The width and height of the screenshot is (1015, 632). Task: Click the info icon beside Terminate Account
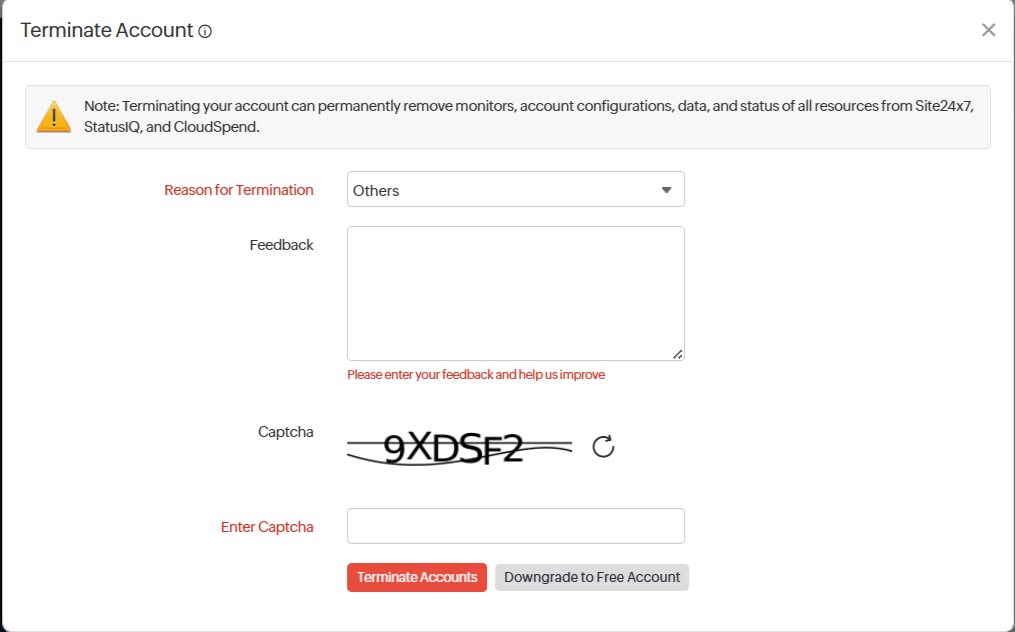click(x=205, y=31)
